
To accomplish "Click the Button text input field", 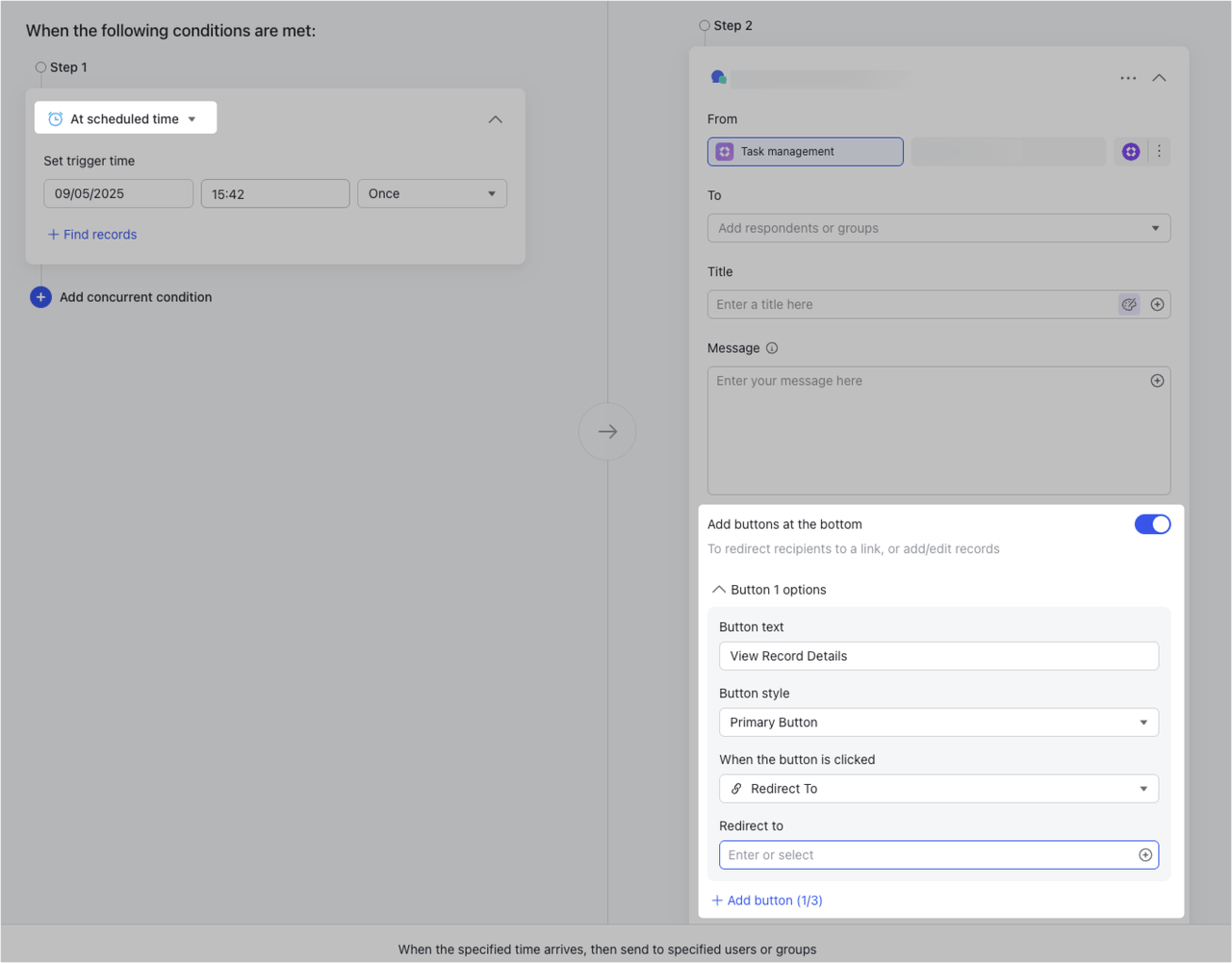I will (937, 656).
